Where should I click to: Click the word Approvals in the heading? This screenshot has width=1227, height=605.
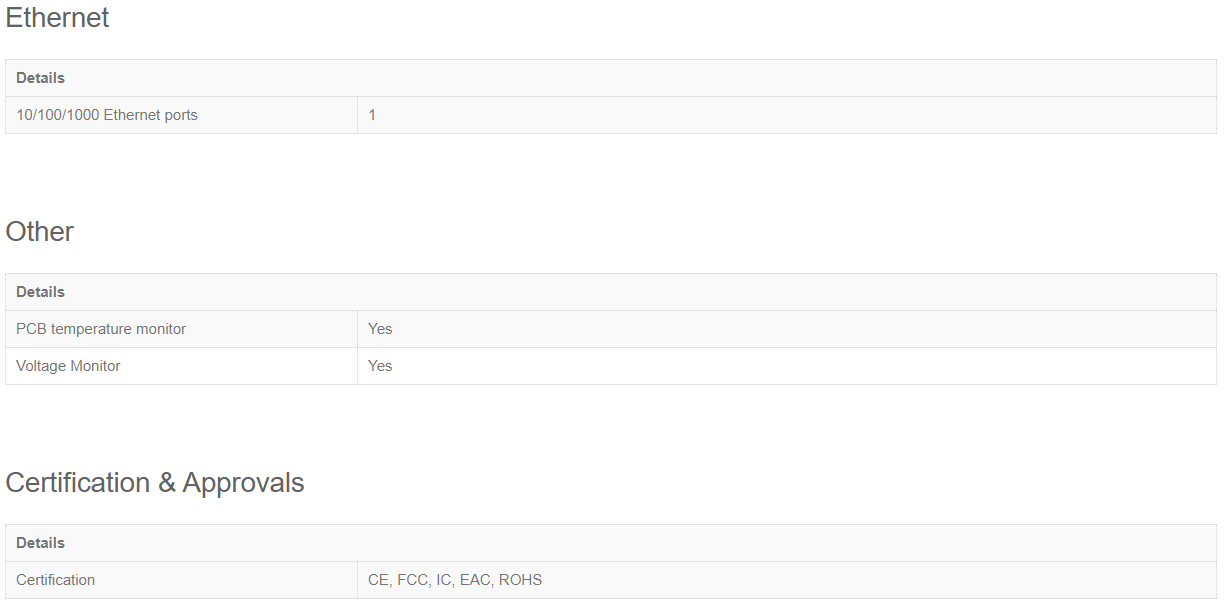point(244,483)
